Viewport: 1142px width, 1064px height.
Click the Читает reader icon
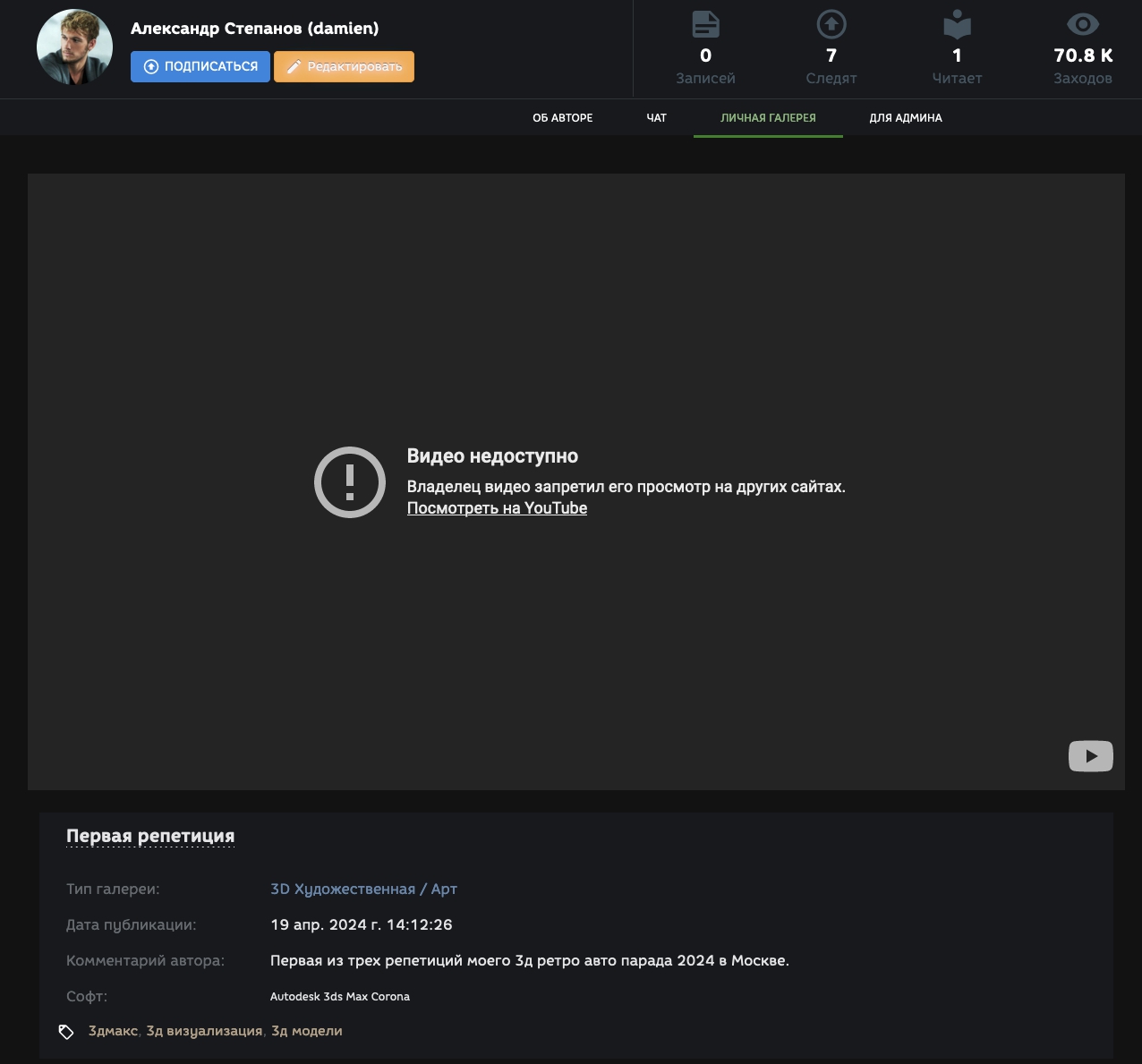[x=957, y=24]
